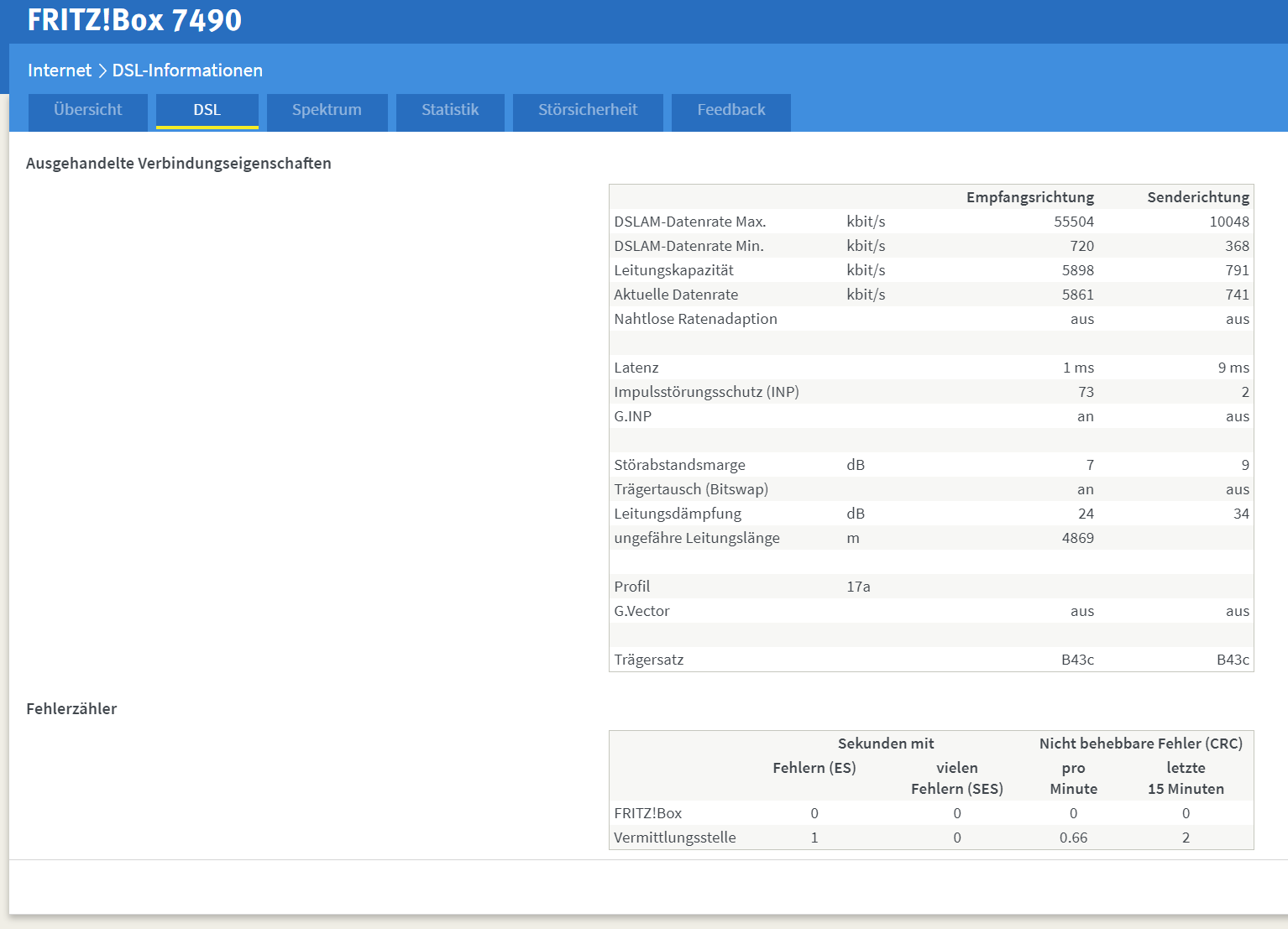Screen dimensions: 1288x929
Task: Click the DSL-Informationen breadcrumb
Action: coord(187,70)
